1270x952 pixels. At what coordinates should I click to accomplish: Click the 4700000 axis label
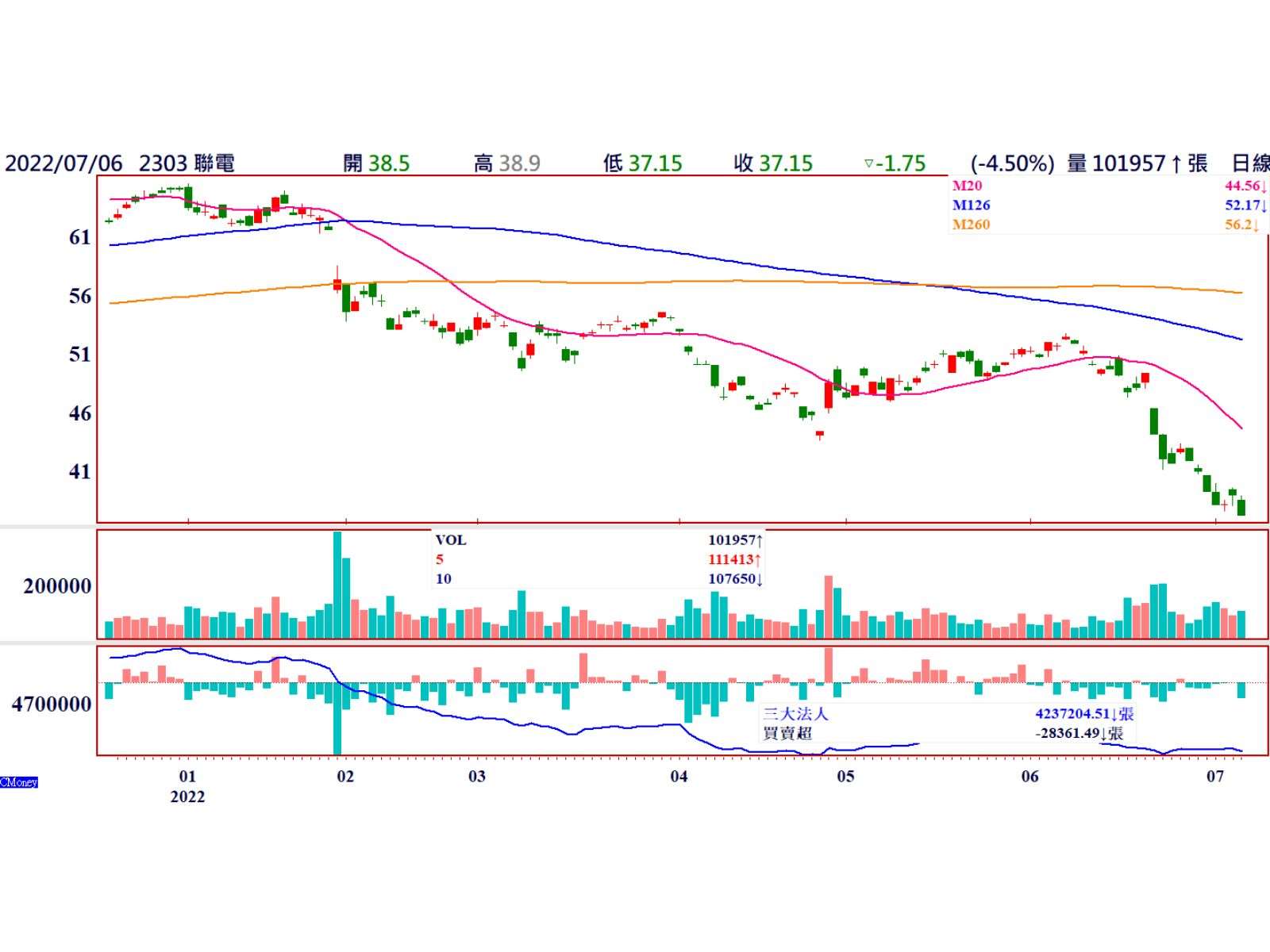[x=52, y=704]
